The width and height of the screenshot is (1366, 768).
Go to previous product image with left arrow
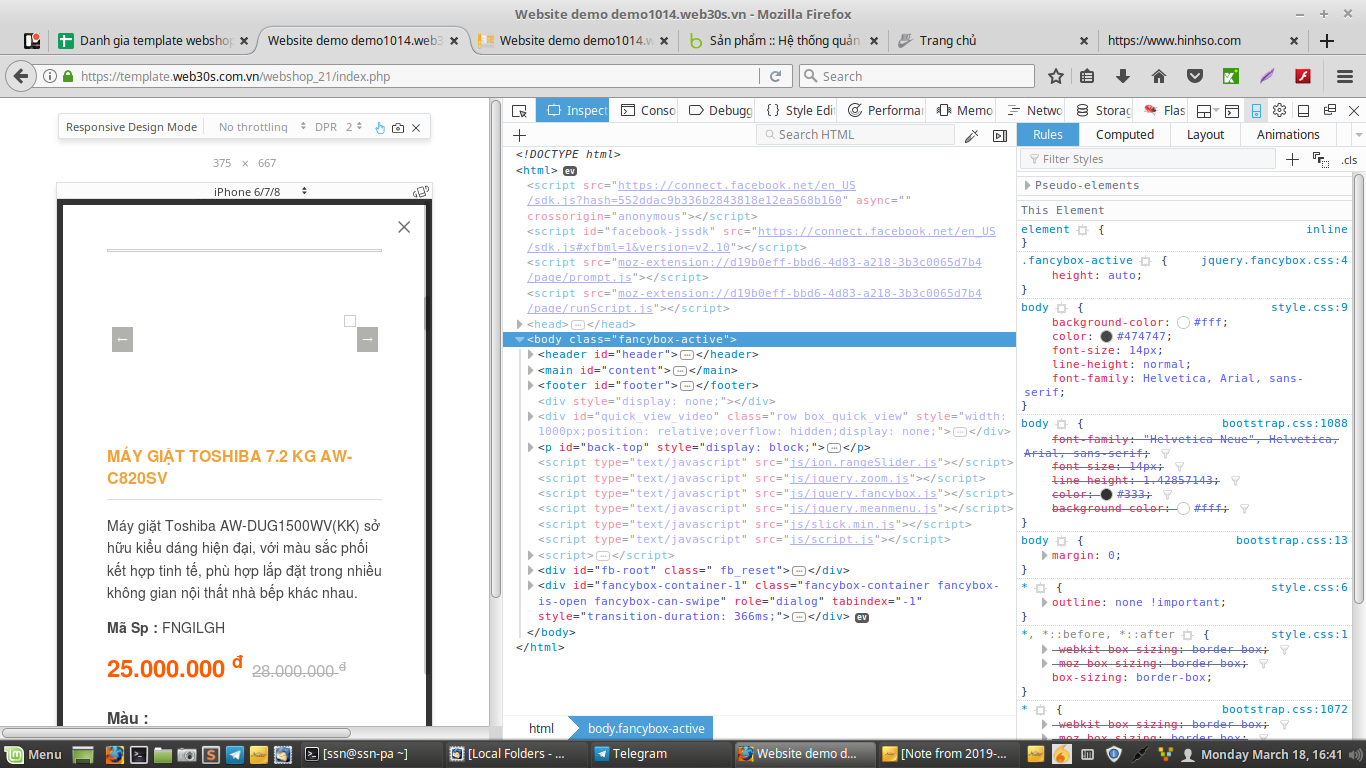click(122, 340)
